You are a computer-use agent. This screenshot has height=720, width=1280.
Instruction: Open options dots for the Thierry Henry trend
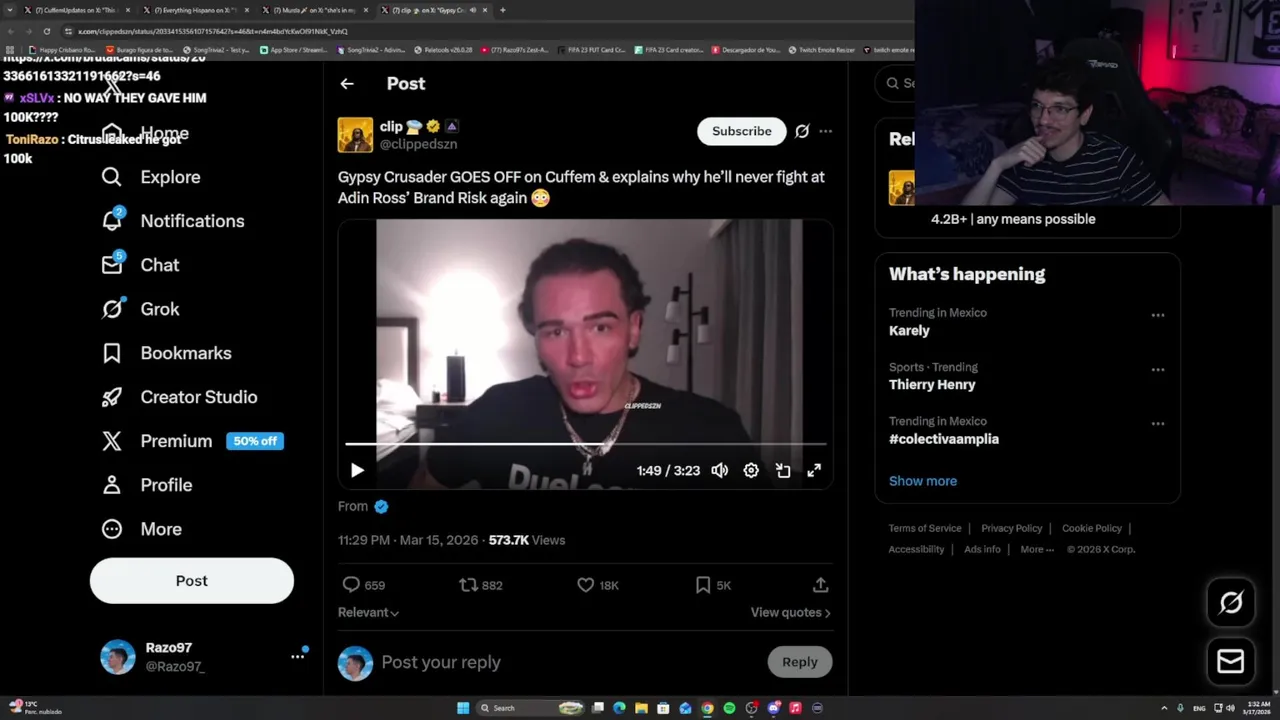pyautogui.click(x=1158, y=369)
